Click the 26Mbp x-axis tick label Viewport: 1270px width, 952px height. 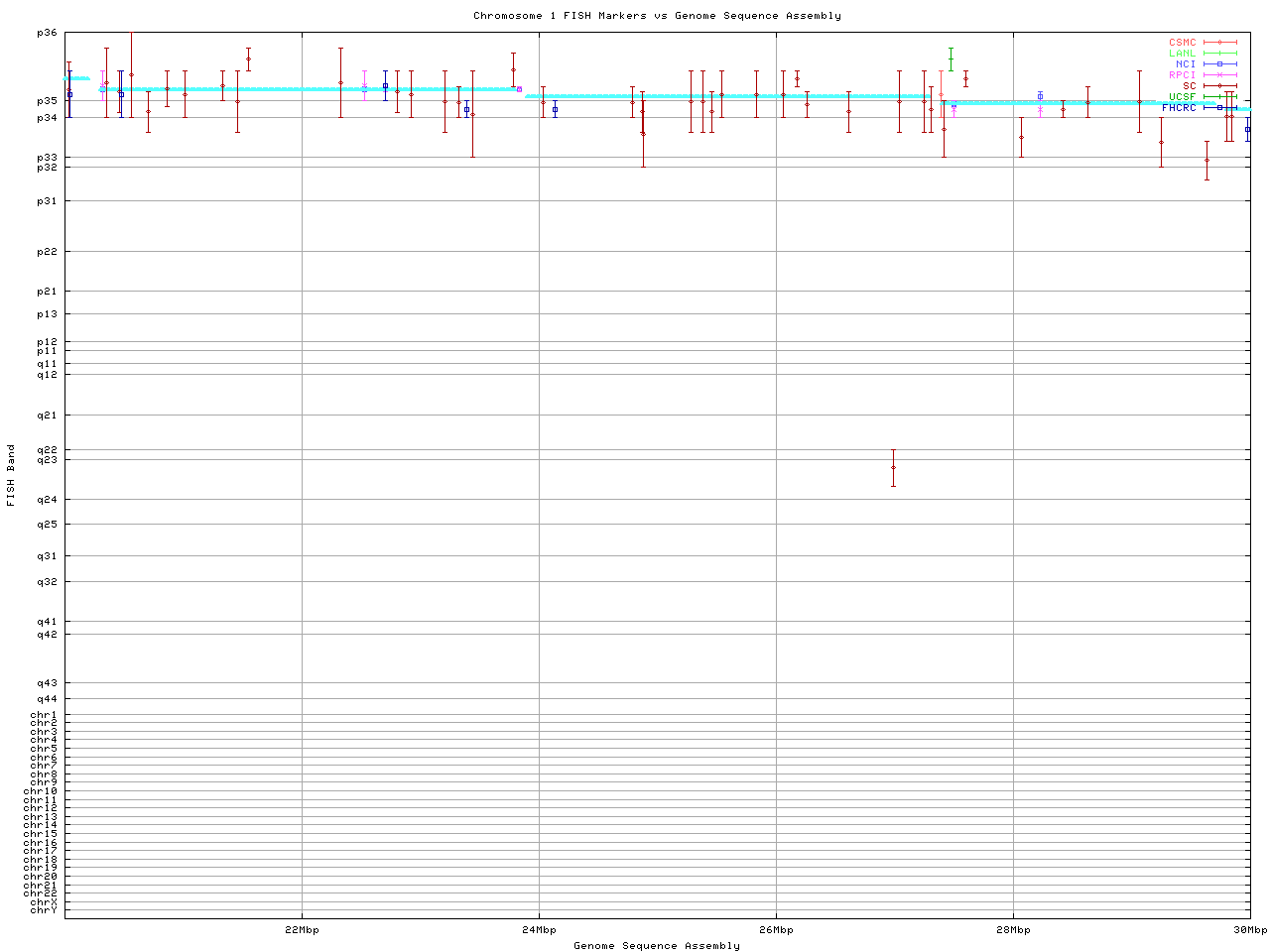click(776, 930)
